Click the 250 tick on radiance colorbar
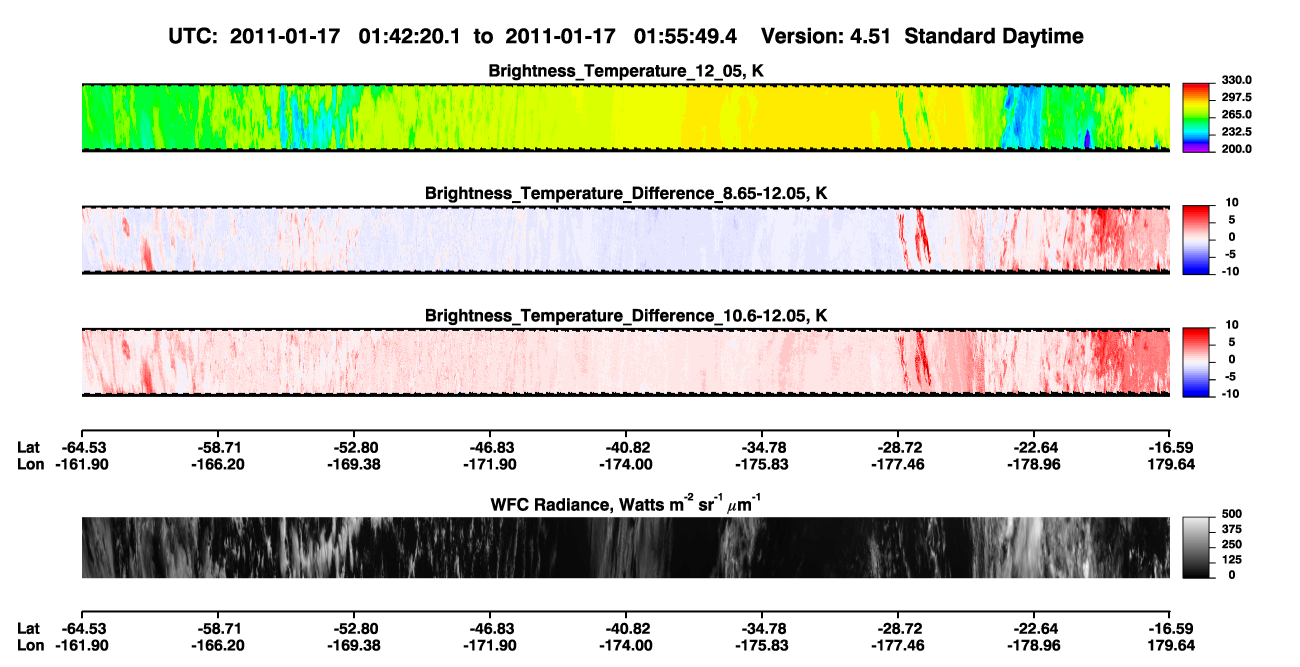 tap(1233, 545)
